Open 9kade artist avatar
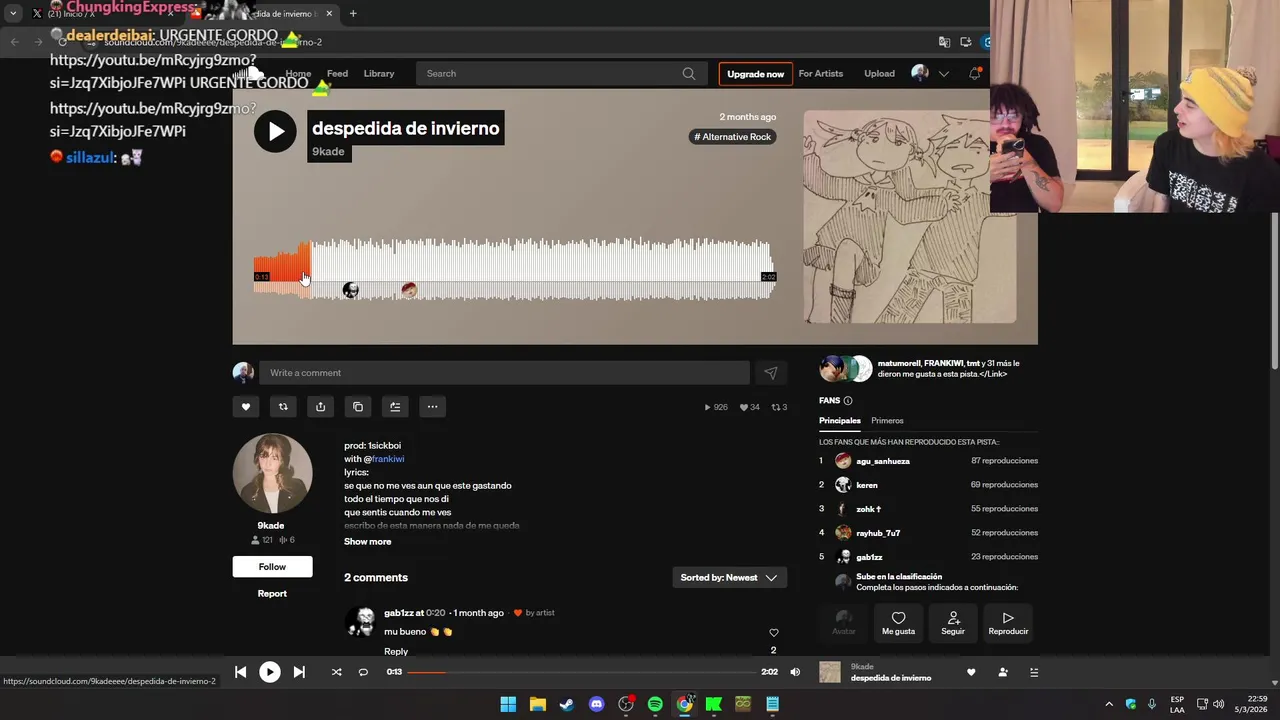 [272, 474]
